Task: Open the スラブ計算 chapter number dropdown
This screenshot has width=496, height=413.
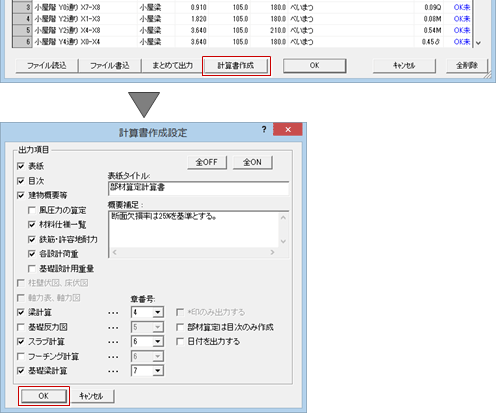Action: point(158,341)
